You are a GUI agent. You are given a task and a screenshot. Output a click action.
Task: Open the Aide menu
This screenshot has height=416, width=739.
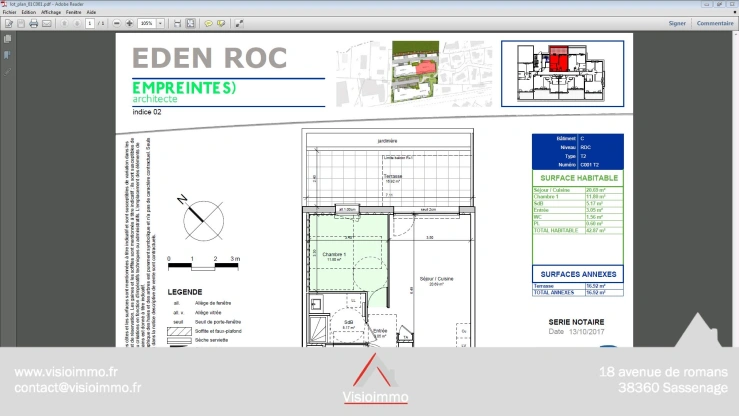tap(91, 12)
